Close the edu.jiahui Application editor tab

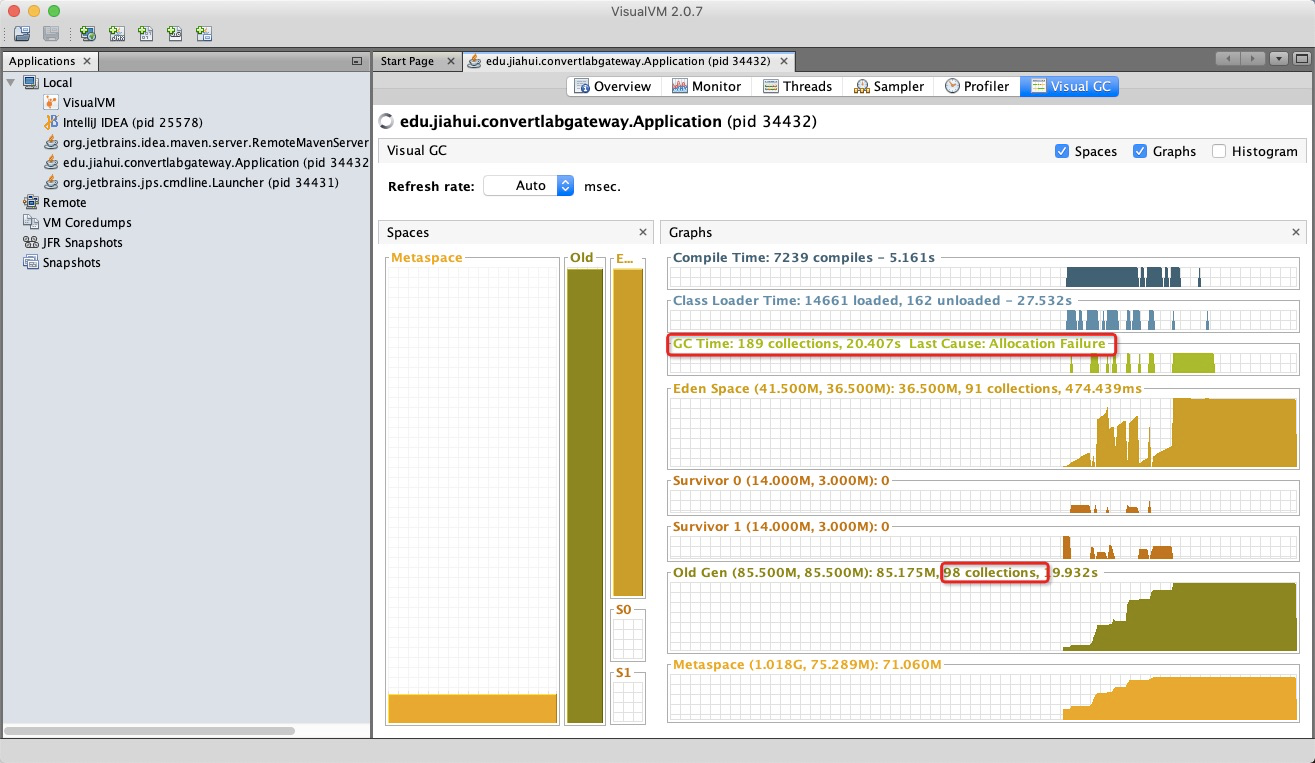786,62
